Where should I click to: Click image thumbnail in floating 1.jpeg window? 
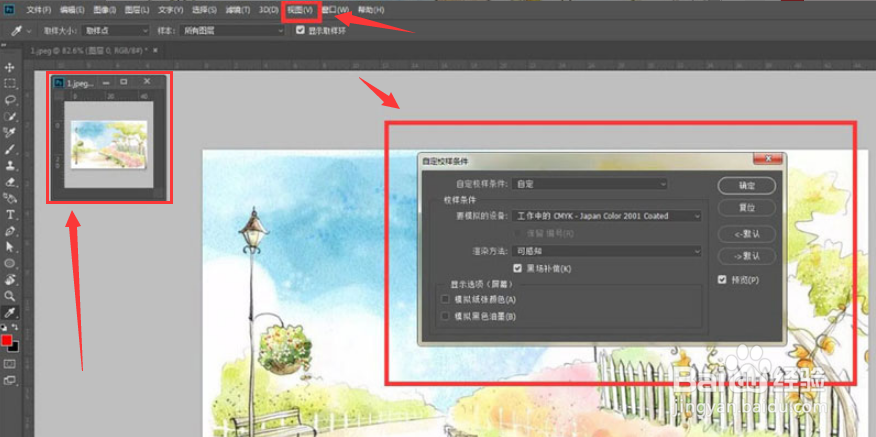click(x=108, y=144)
